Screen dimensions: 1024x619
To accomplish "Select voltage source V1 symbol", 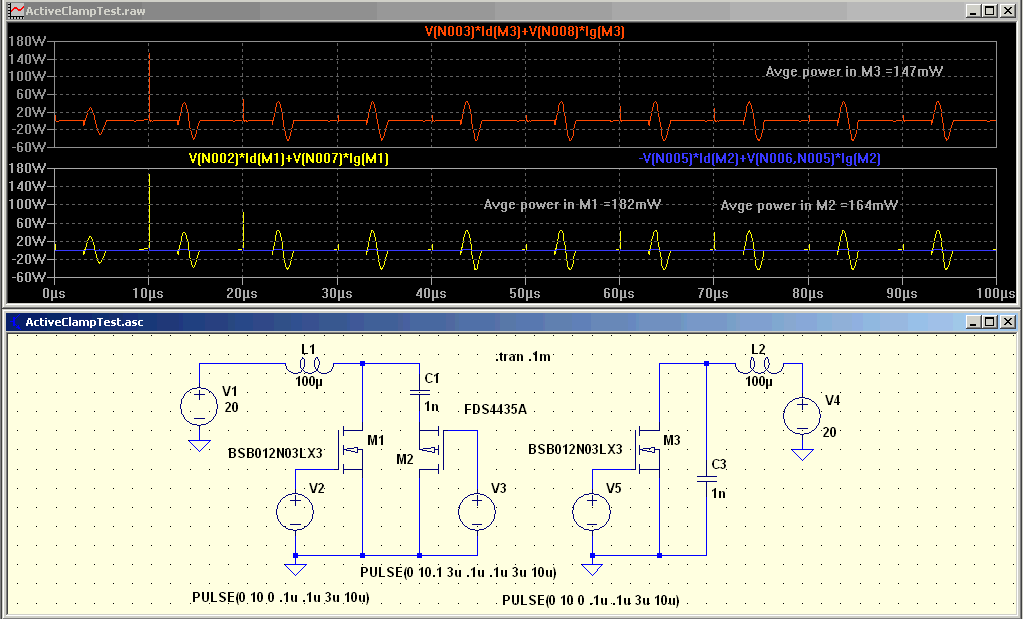I will 199,406.
